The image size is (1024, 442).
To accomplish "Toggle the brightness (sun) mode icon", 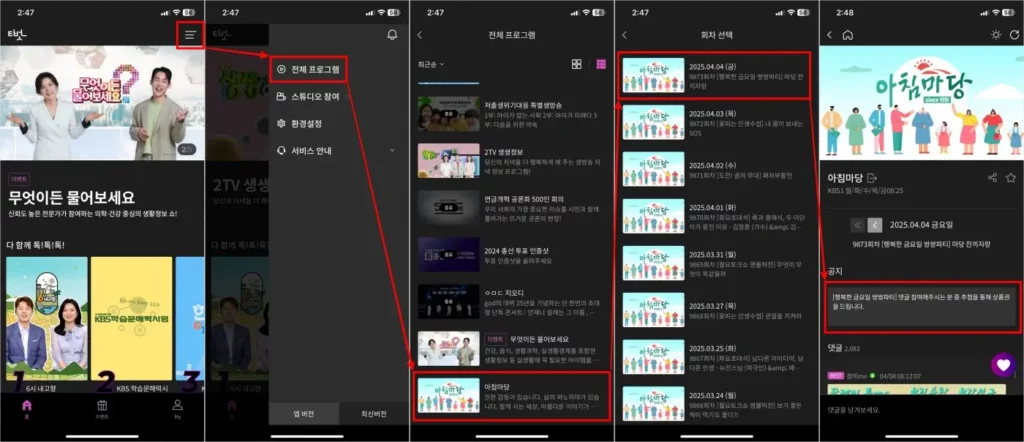I will [995, 35].
